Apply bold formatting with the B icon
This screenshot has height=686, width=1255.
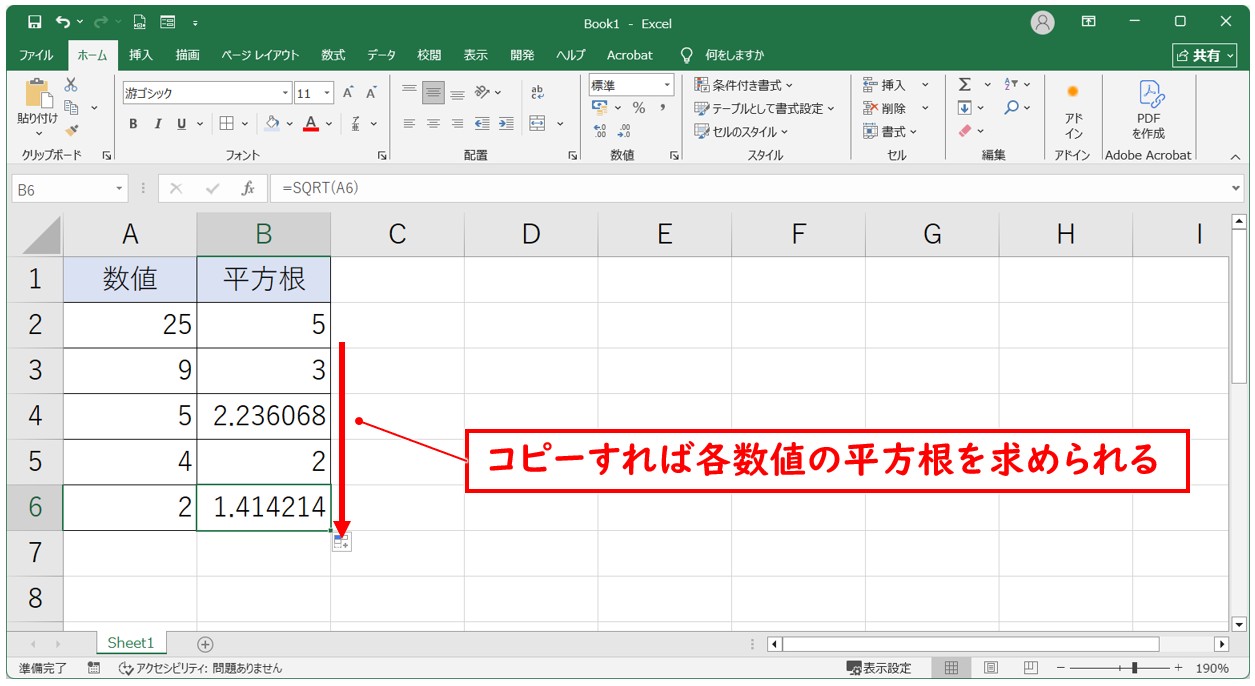click(x=133, y=124)
